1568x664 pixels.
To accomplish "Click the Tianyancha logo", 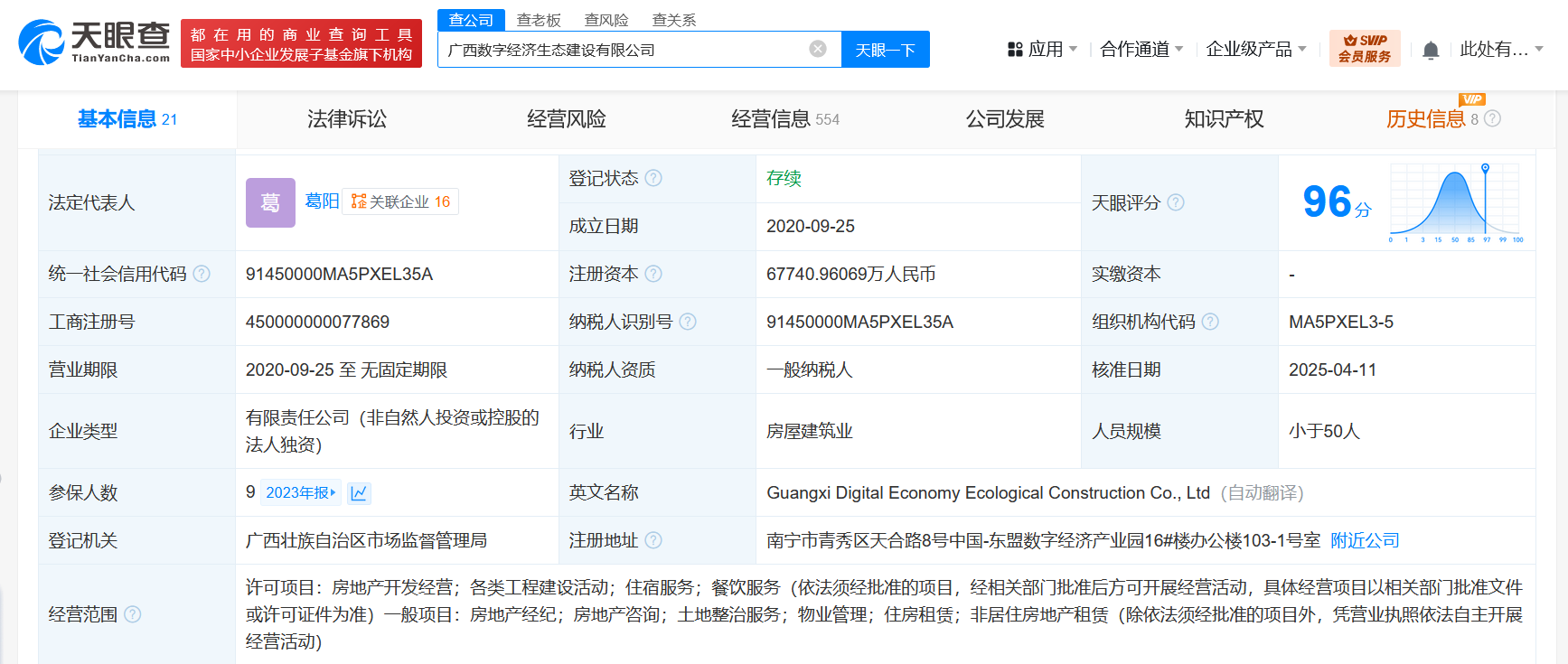I will 94,42.
